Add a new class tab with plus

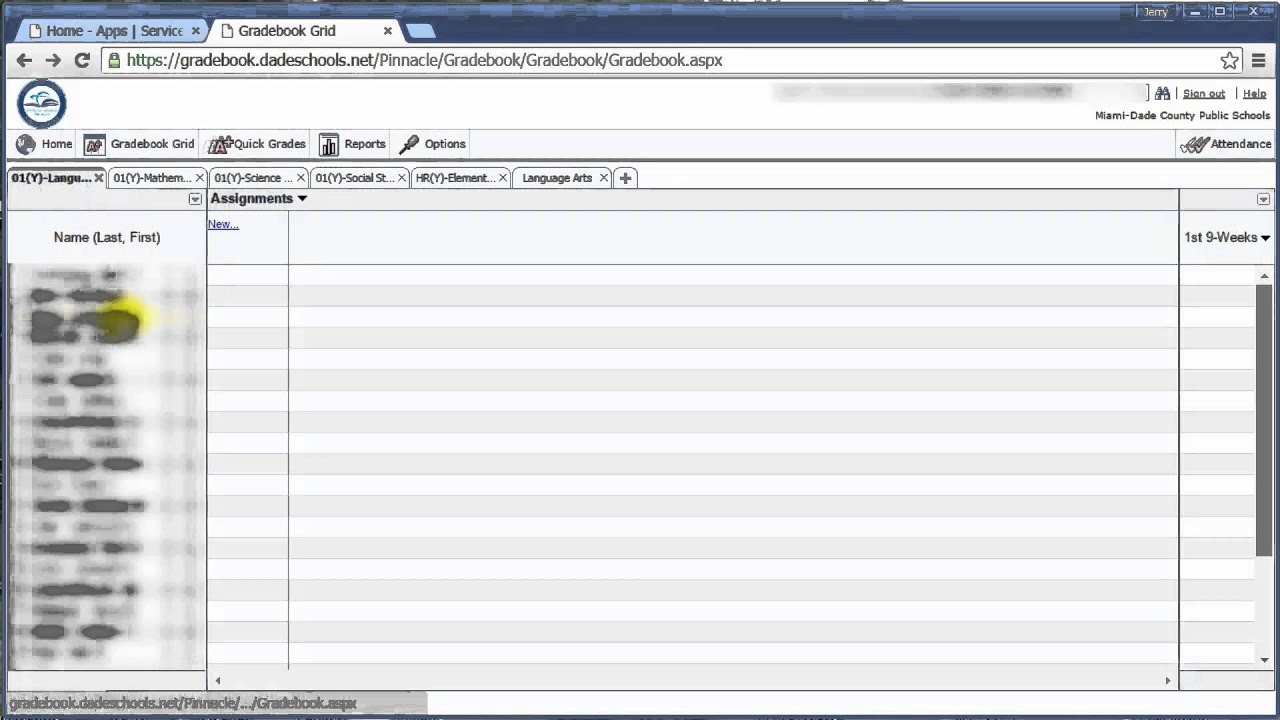pos(625,178)
